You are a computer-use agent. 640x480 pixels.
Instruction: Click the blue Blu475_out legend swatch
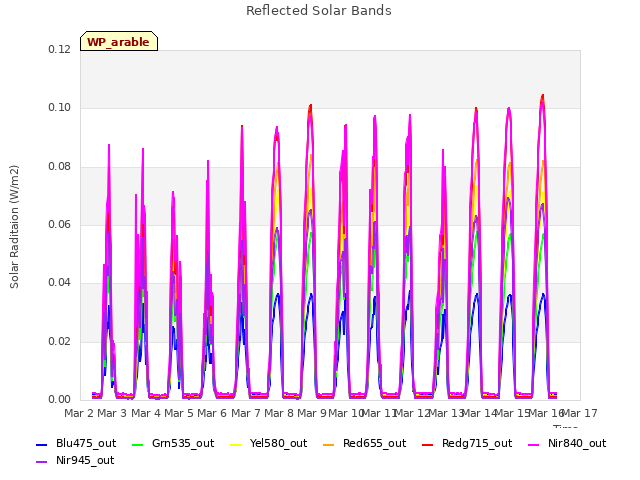pyautogui.click(x=42, y=444)
